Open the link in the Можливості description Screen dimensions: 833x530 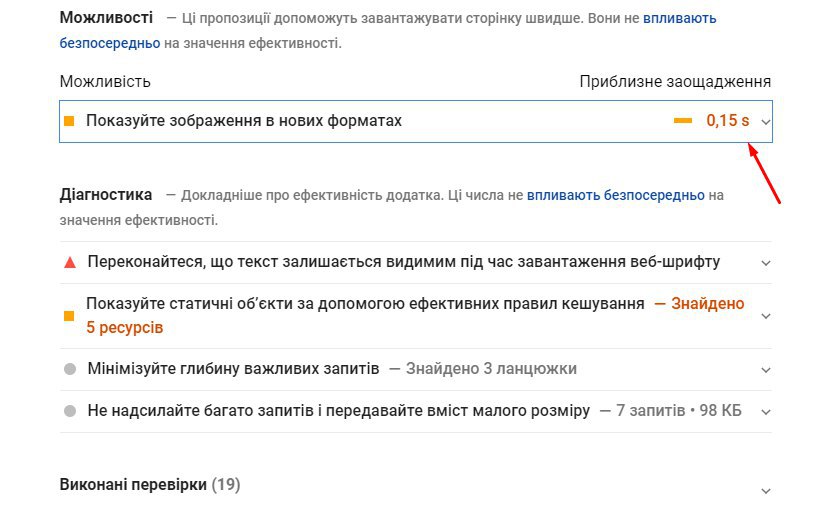pos(679,18)
